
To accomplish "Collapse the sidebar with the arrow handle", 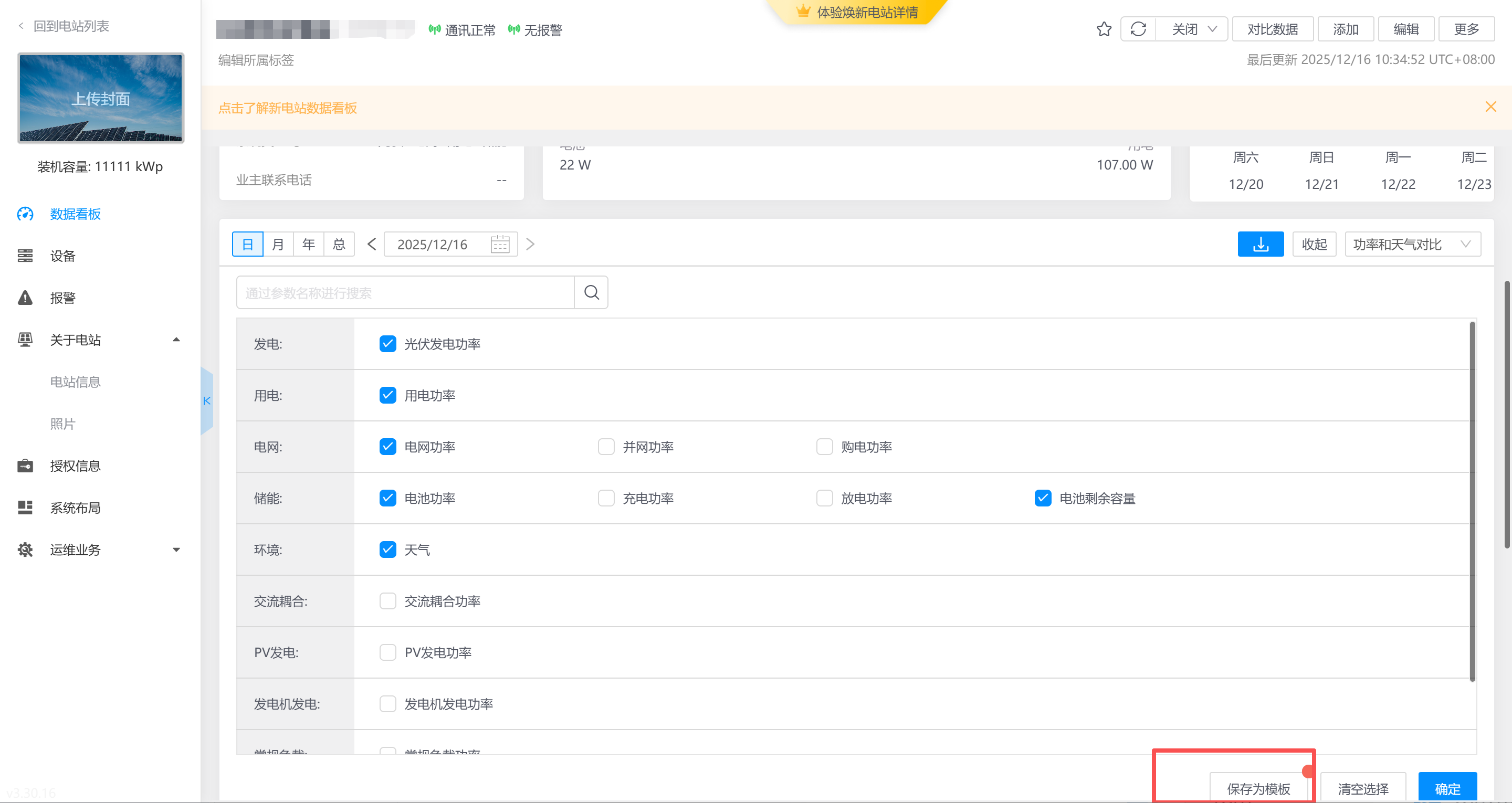I will point(207,401).
